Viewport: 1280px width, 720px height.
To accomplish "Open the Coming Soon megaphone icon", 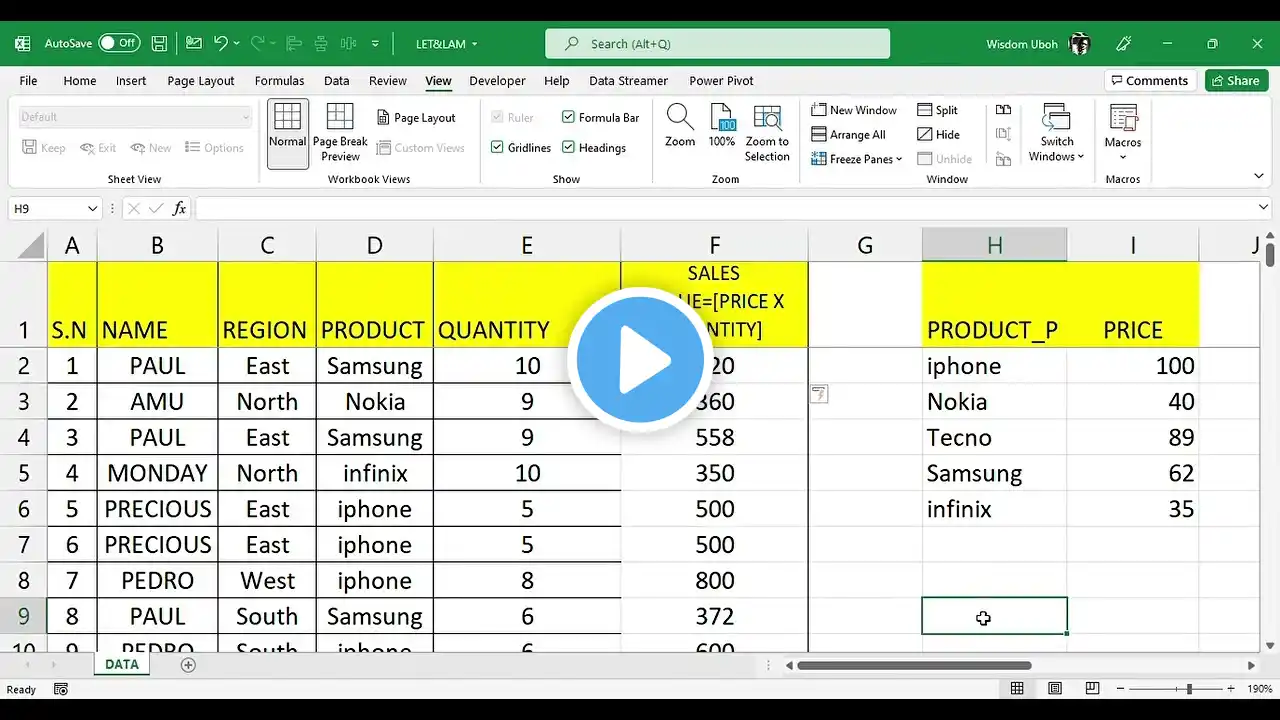I will coord(1124,44).
